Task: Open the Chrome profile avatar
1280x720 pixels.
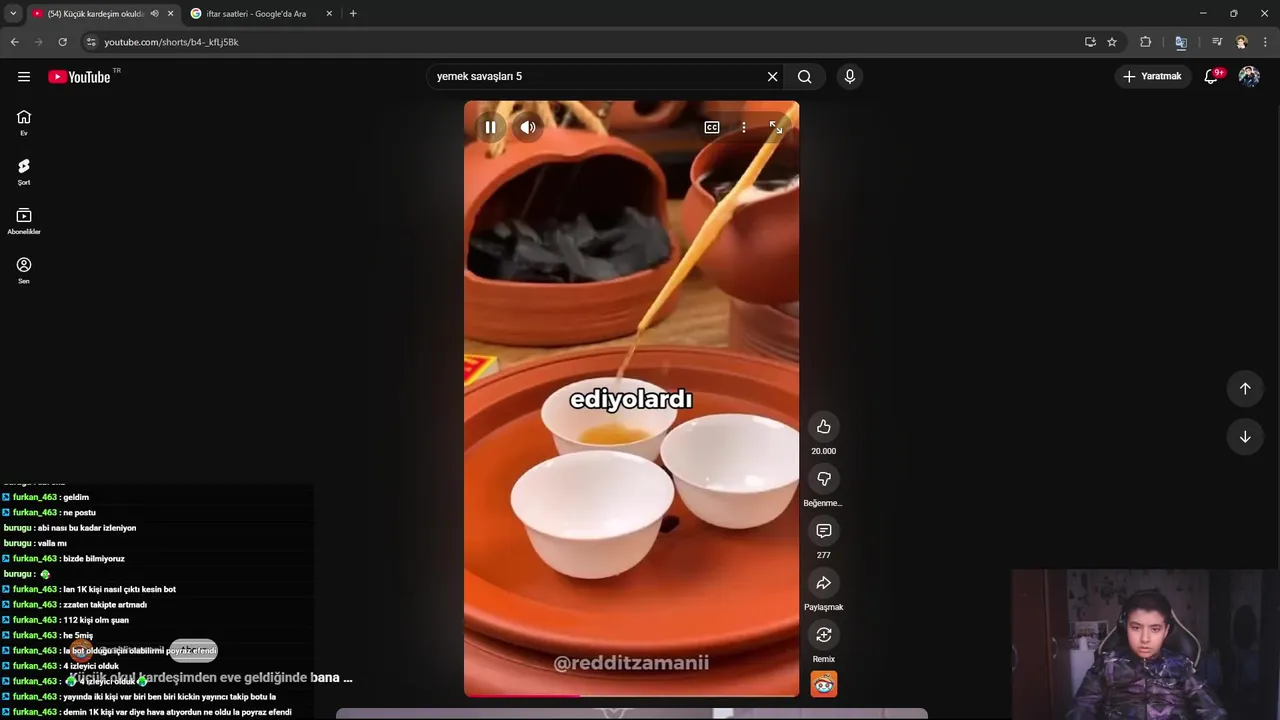Action: [1241, 42]
